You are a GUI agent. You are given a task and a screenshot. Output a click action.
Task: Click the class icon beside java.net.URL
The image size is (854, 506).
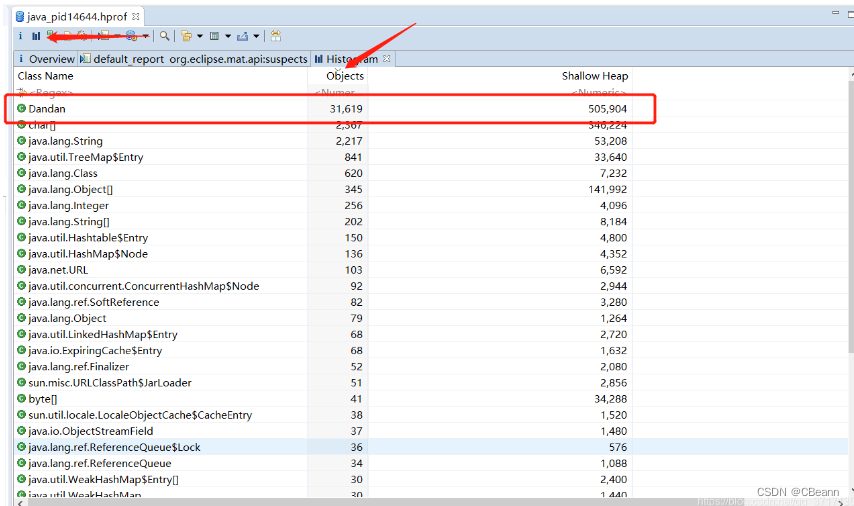(21, 270)
